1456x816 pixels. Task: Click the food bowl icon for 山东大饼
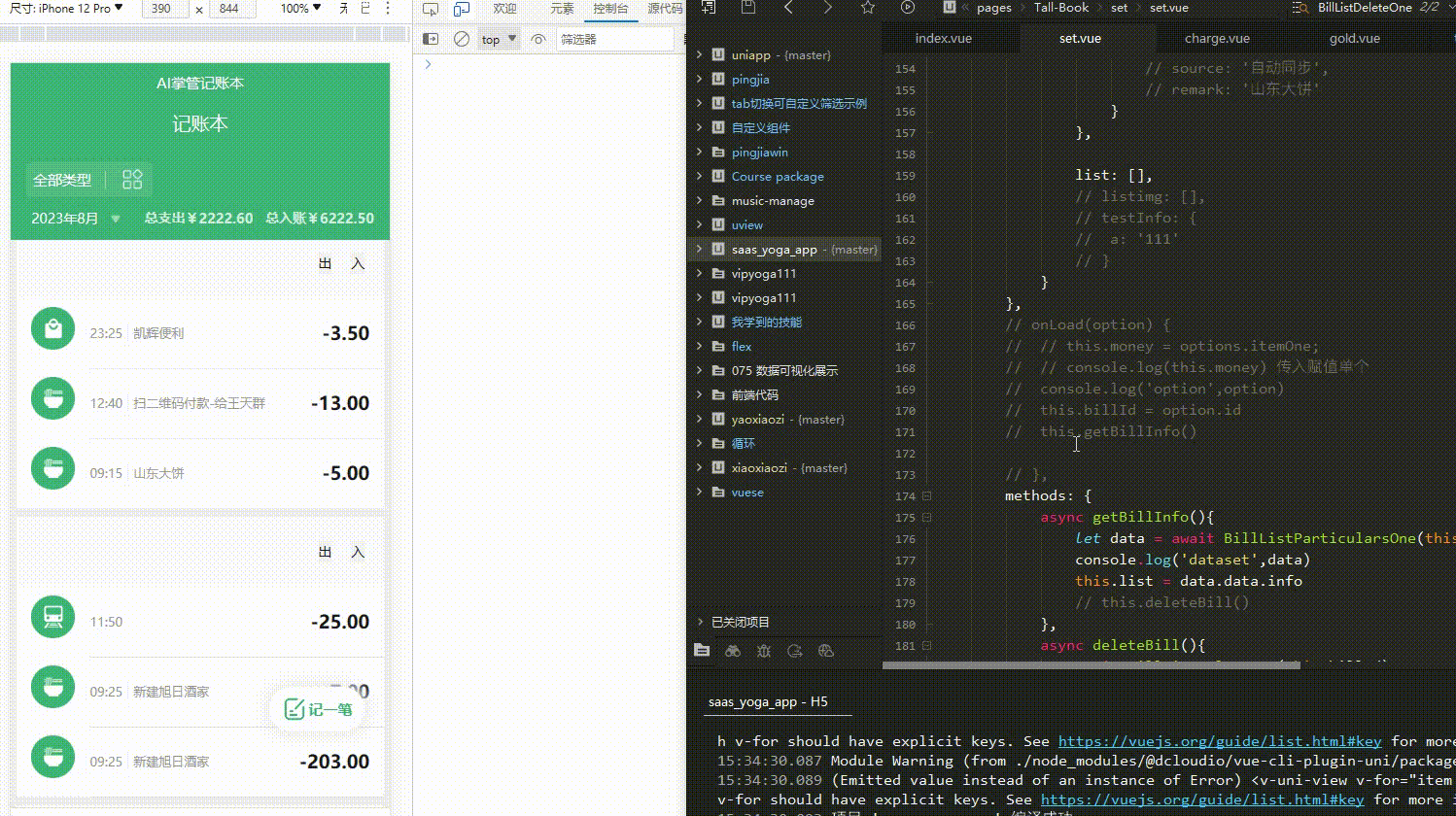(x=53, y=469)
